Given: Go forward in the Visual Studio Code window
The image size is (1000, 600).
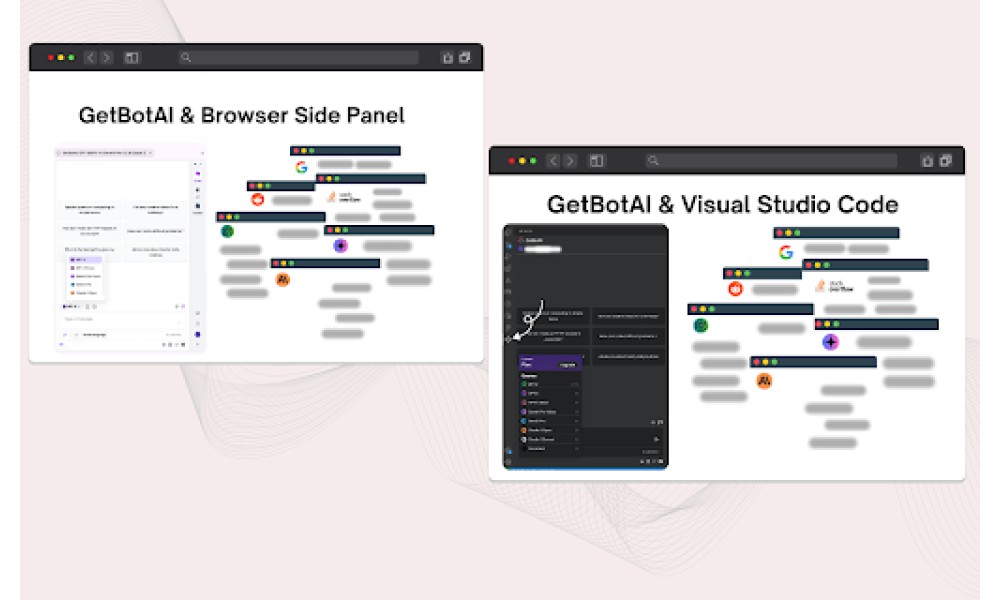Looking at the screenshot, I should pyautogui.click(x=570, y=161).
